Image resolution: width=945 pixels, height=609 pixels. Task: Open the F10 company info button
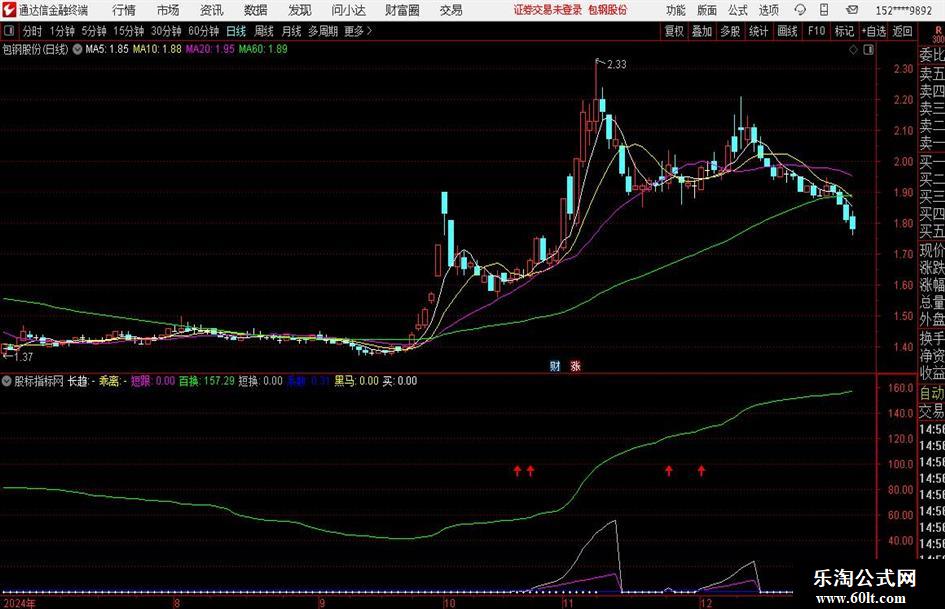(x=816, y=31)
